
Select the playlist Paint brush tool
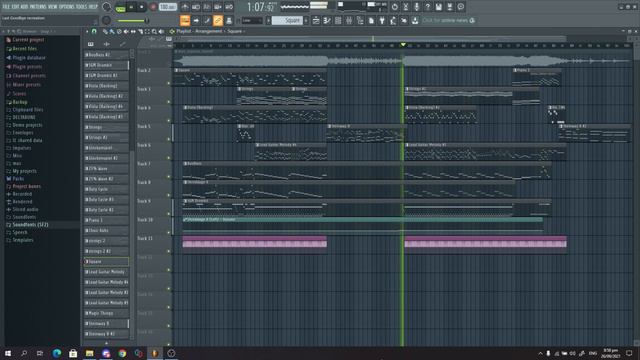click(x=112, y=31)
